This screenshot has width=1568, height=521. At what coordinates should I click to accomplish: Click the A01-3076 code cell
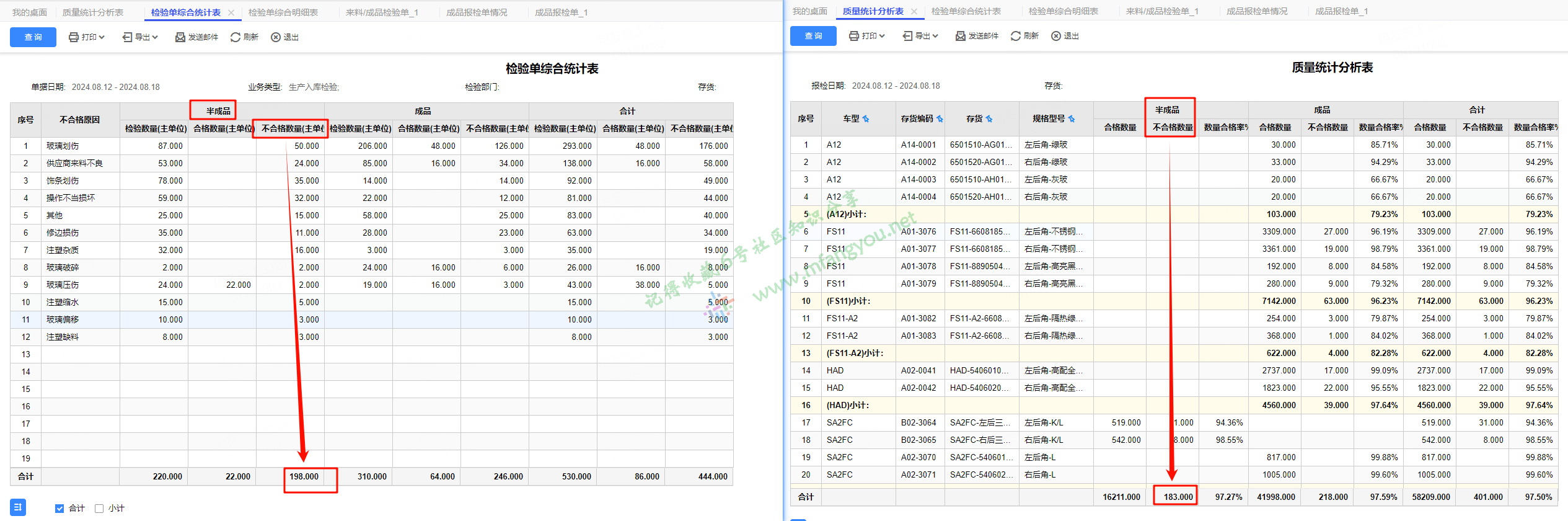(920, 231)
